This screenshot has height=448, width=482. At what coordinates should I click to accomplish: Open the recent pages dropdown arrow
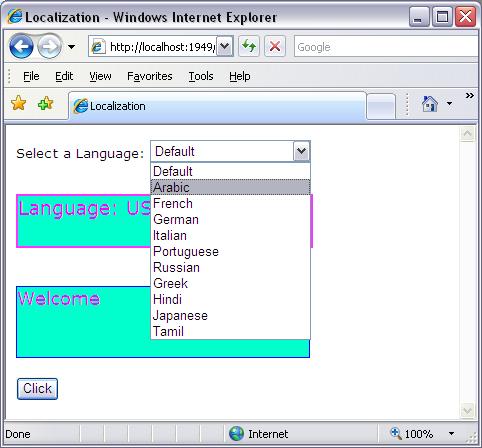71,47
